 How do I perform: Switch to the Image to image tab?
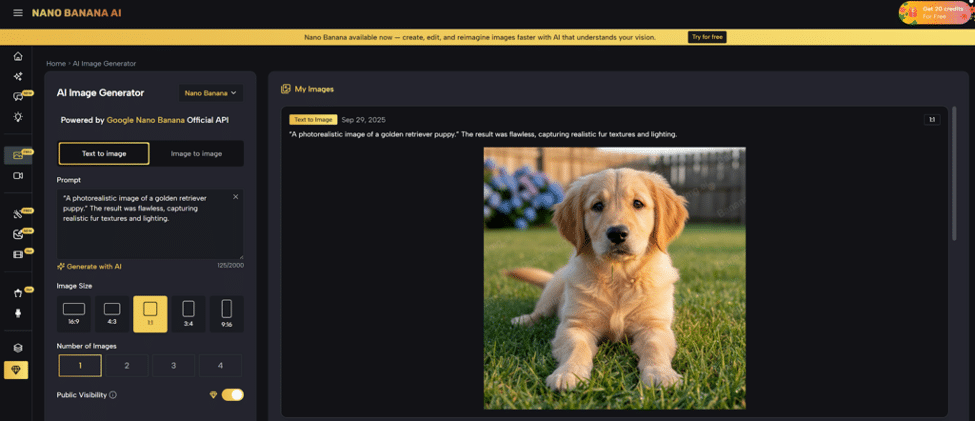[x=196, y=154]
